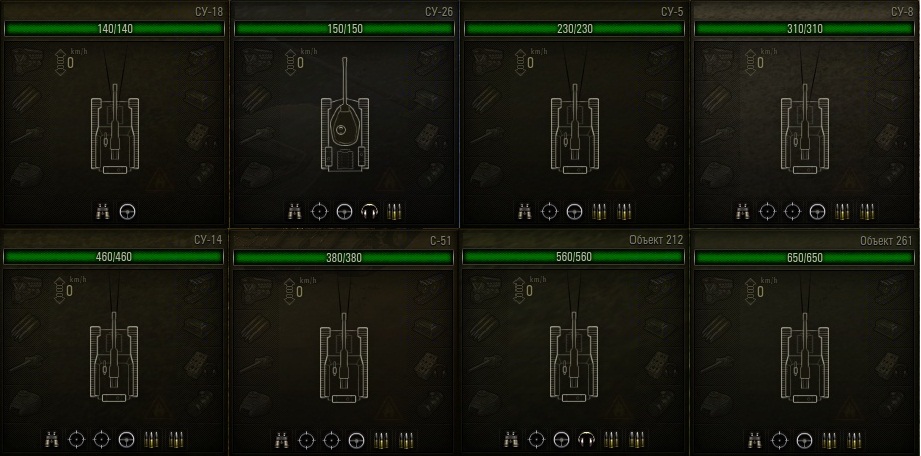This screenshot has width=921, height=456.
Task: Click the radio operator headphones in СУ-26 panel
Action: click(369, 212)
